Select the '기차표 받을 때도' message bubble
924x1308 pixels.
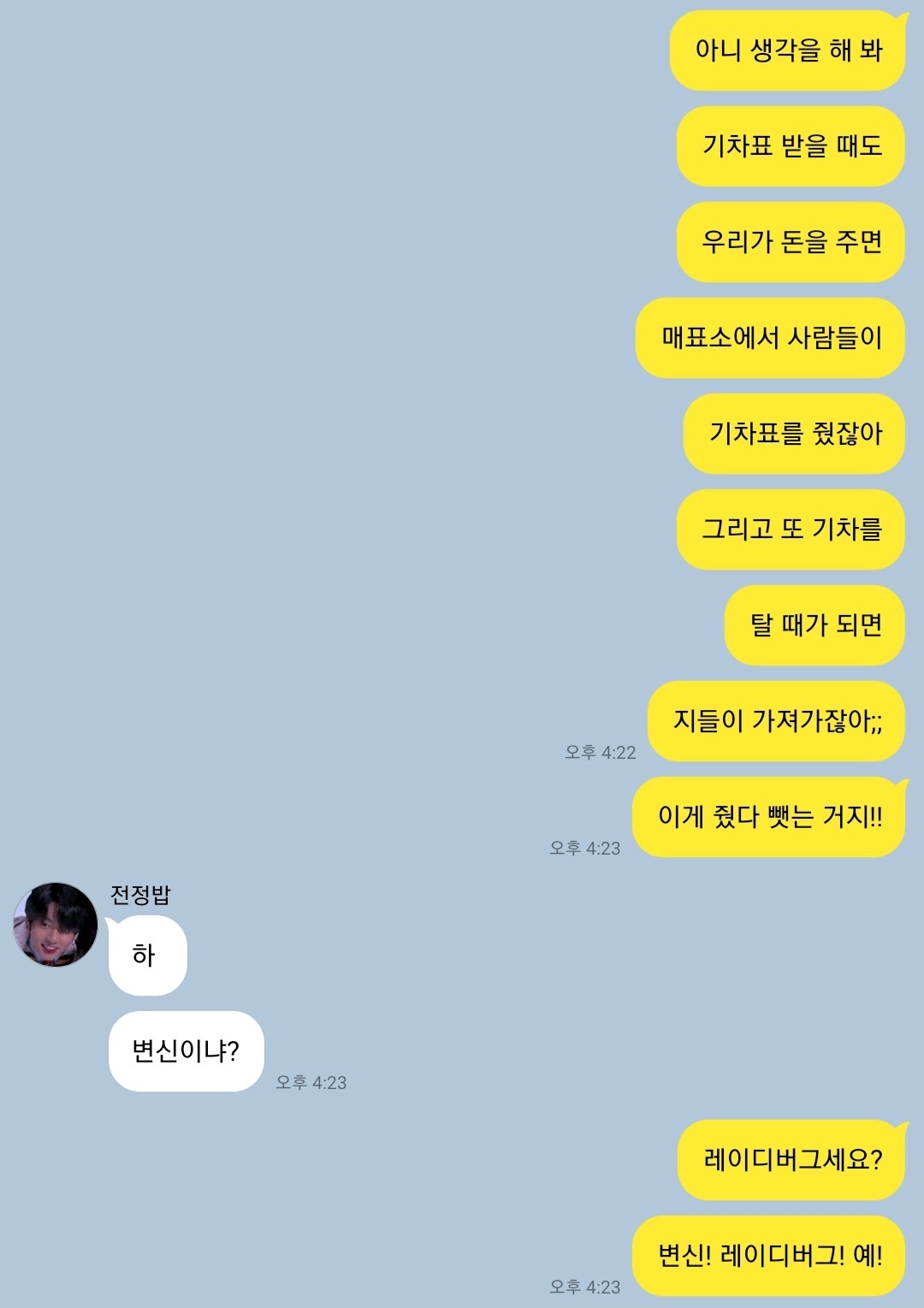click(x=791, y=146)
